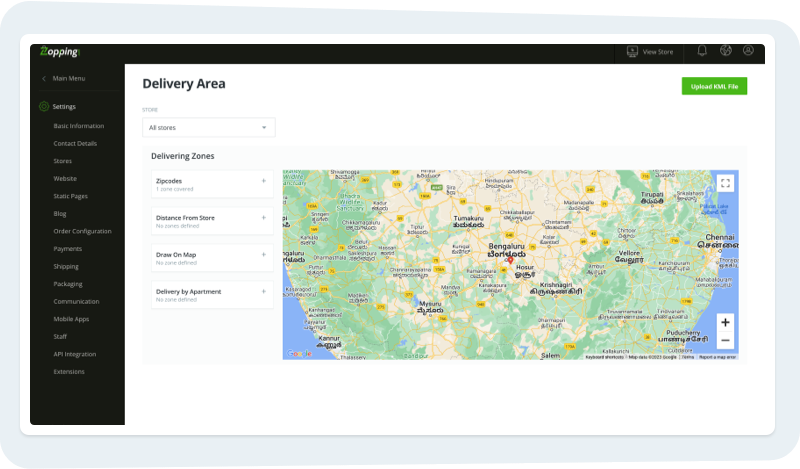Image resolution: width=800 pixels, height=469 pixels.
Task: Click the Upload KML File button
Action: click(x=714, y=86)
